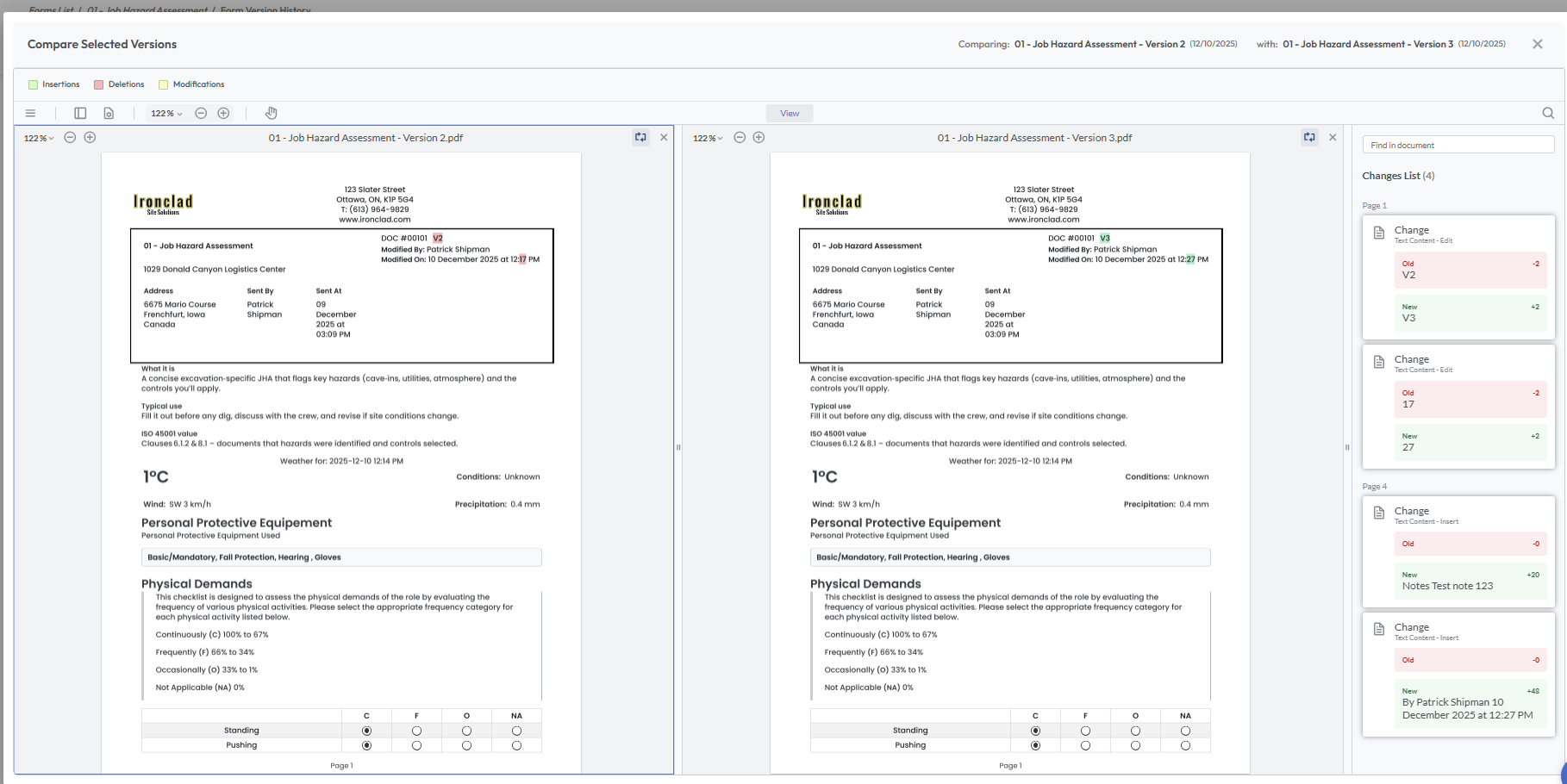Zoom out using the main toolbar minus icon

point(201,113)
